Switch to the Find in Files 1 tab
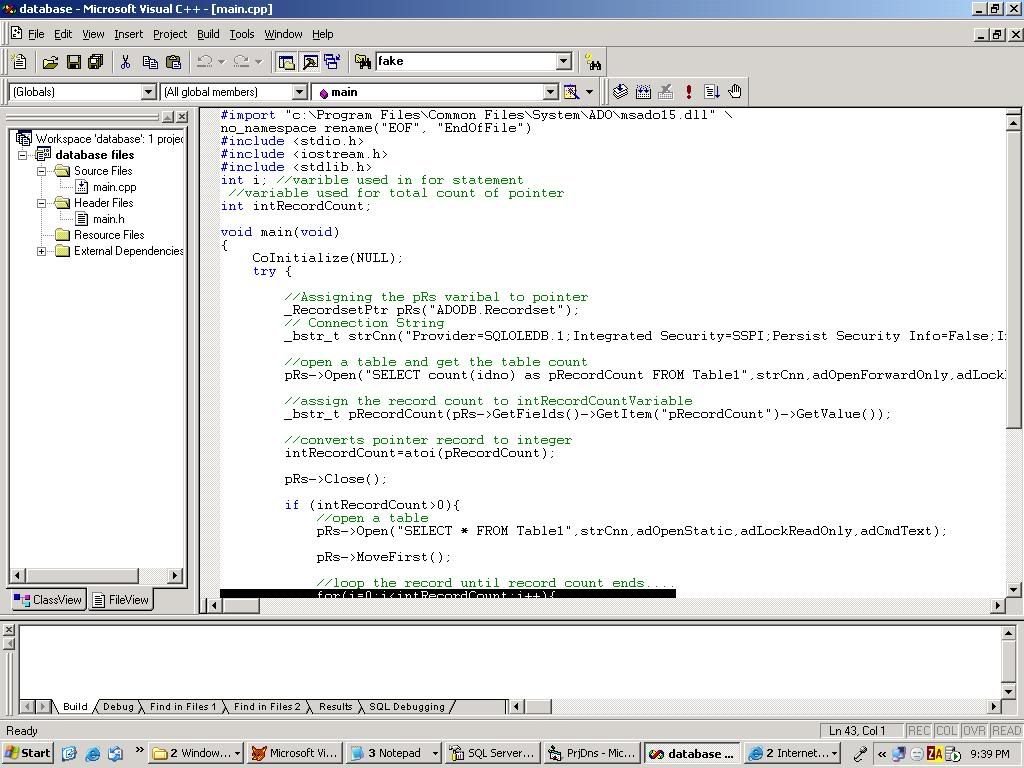 [x=182, y=707]
